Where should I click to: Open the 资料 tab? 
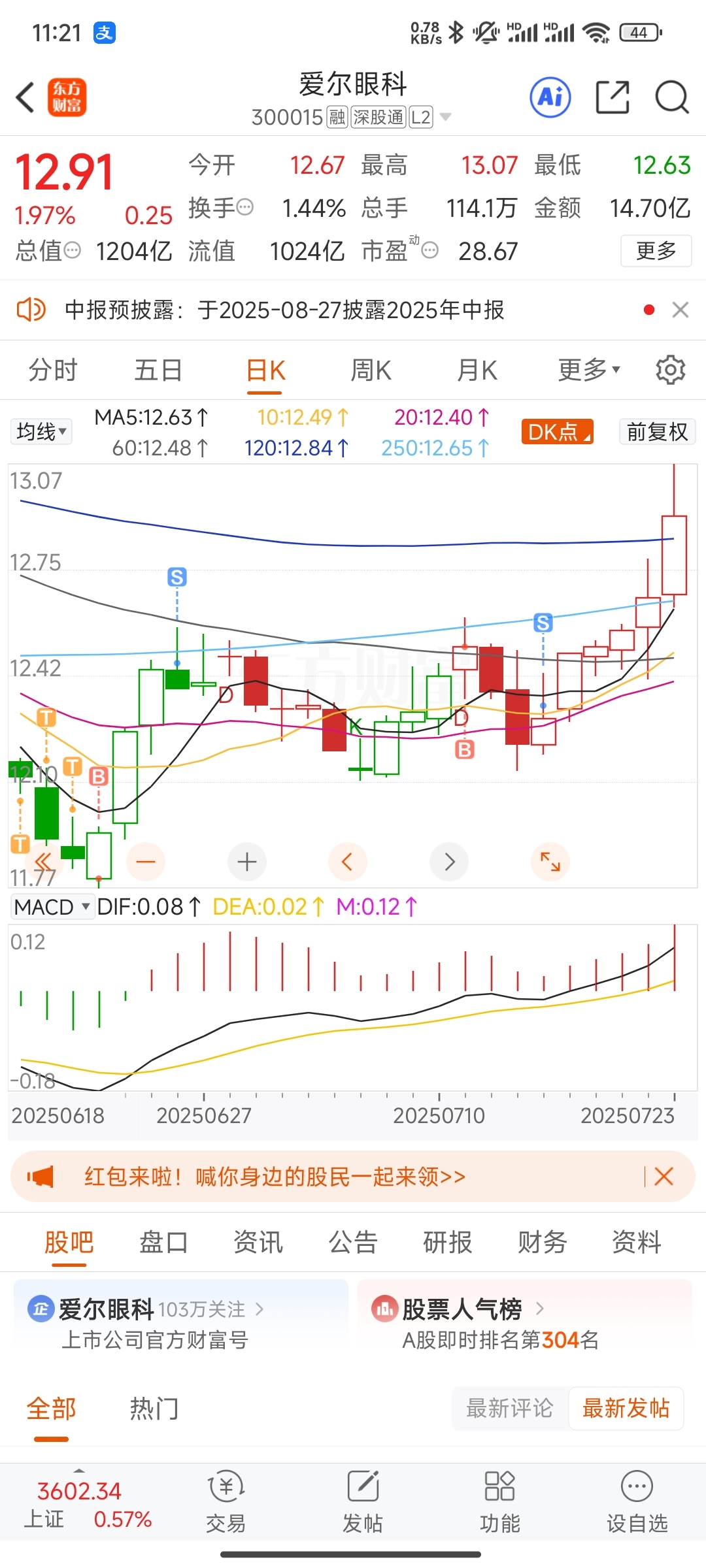pyautogui.click(x=637, y=1241)
